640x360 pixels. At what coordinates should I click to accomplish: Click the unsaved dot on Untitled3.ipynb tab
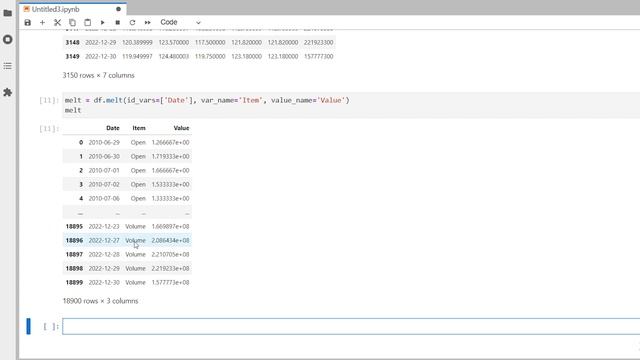click(118, 9)
